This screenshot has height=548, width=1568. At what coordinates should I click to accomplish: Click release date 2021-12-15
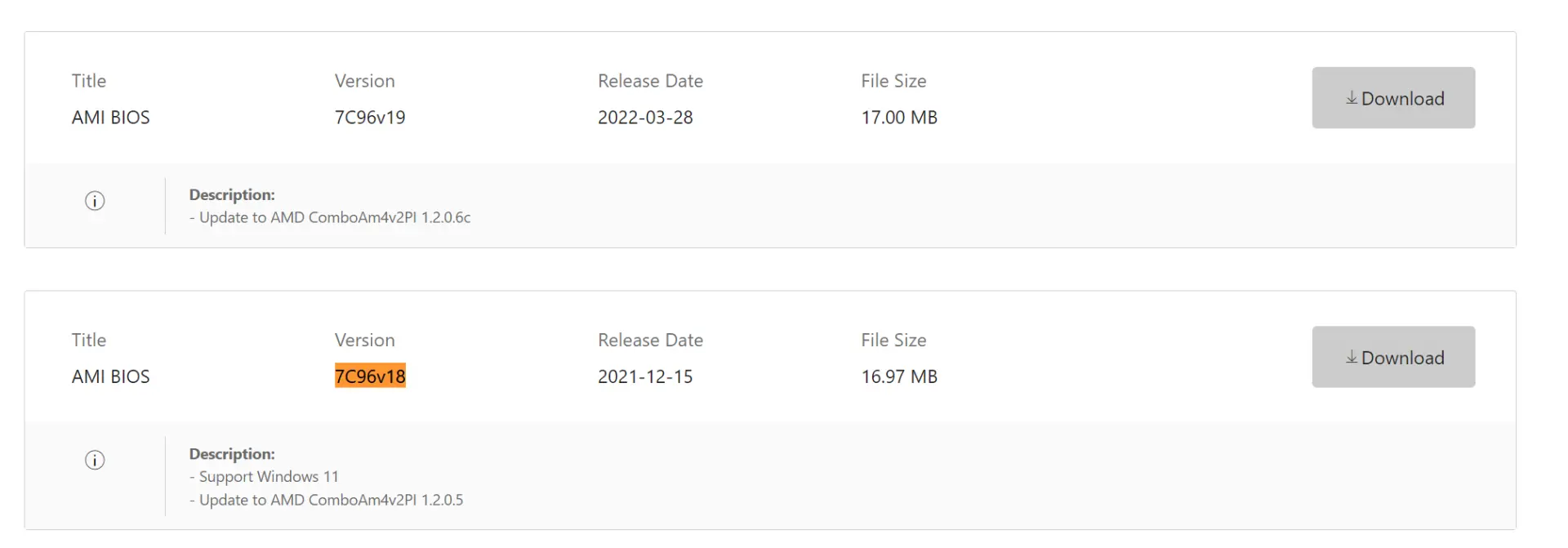click(x=645, y=376)
